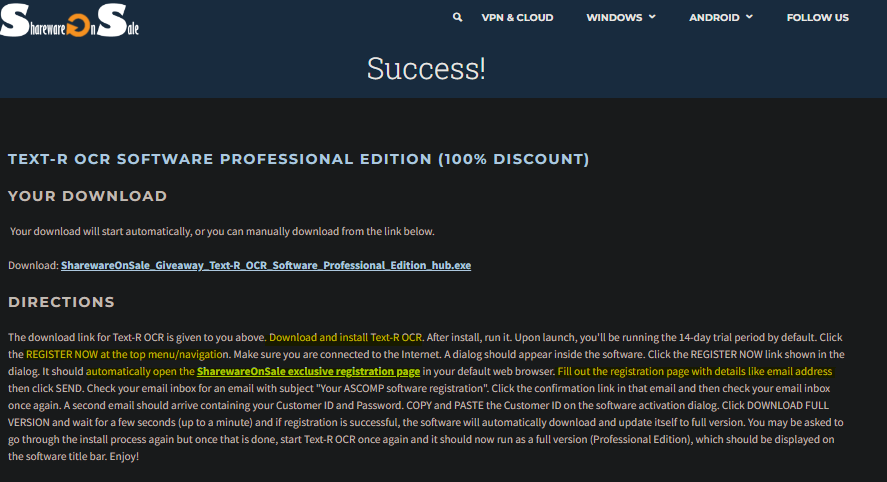Open the FOLLOW US menu item
This screenshot has height=482, width=887.
817,18
